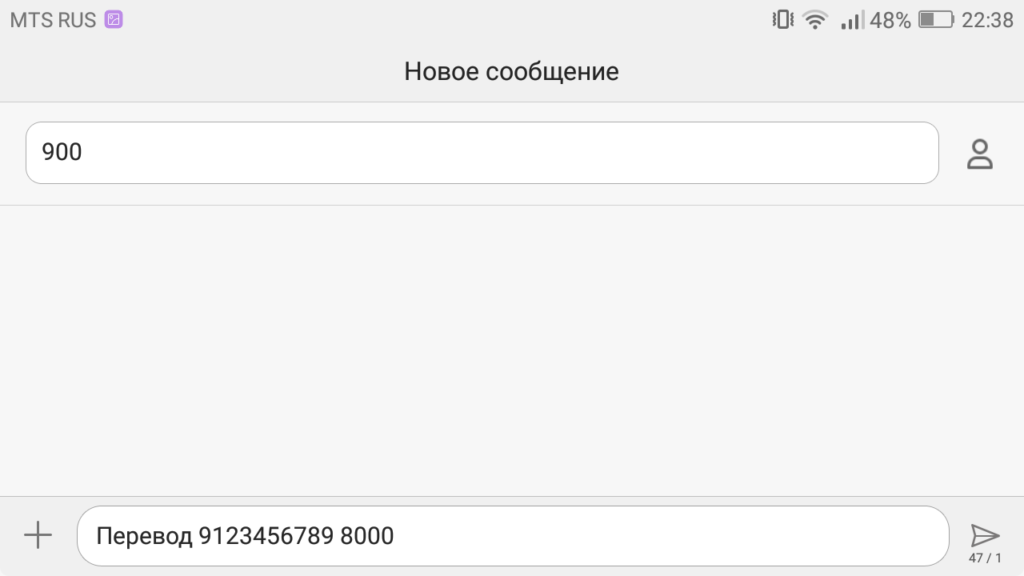
Task: Tap the empty conversation area
Action: (x=512, y=350)
